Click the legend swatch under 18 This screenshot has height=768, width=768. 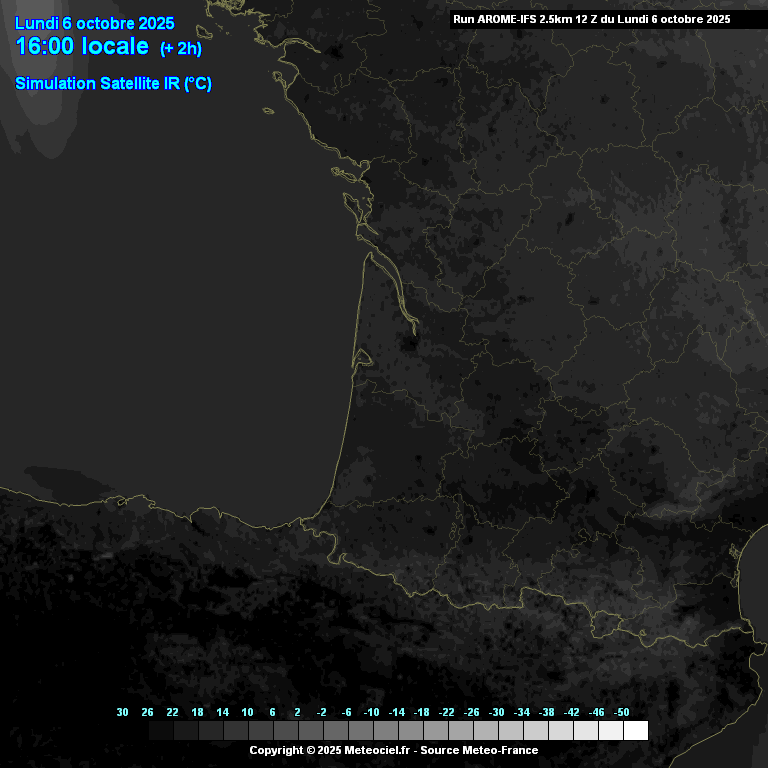click(210, 730)
